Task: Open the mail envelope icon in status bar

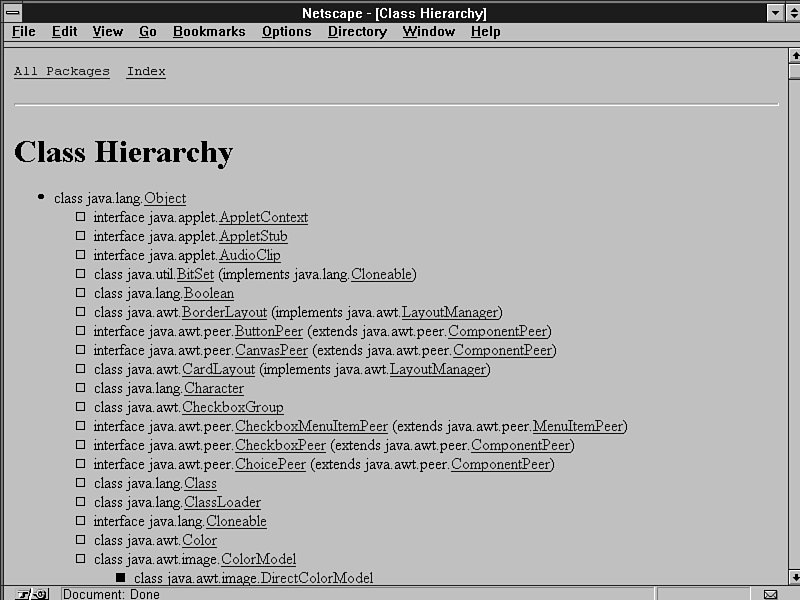Action: [770, 594]
